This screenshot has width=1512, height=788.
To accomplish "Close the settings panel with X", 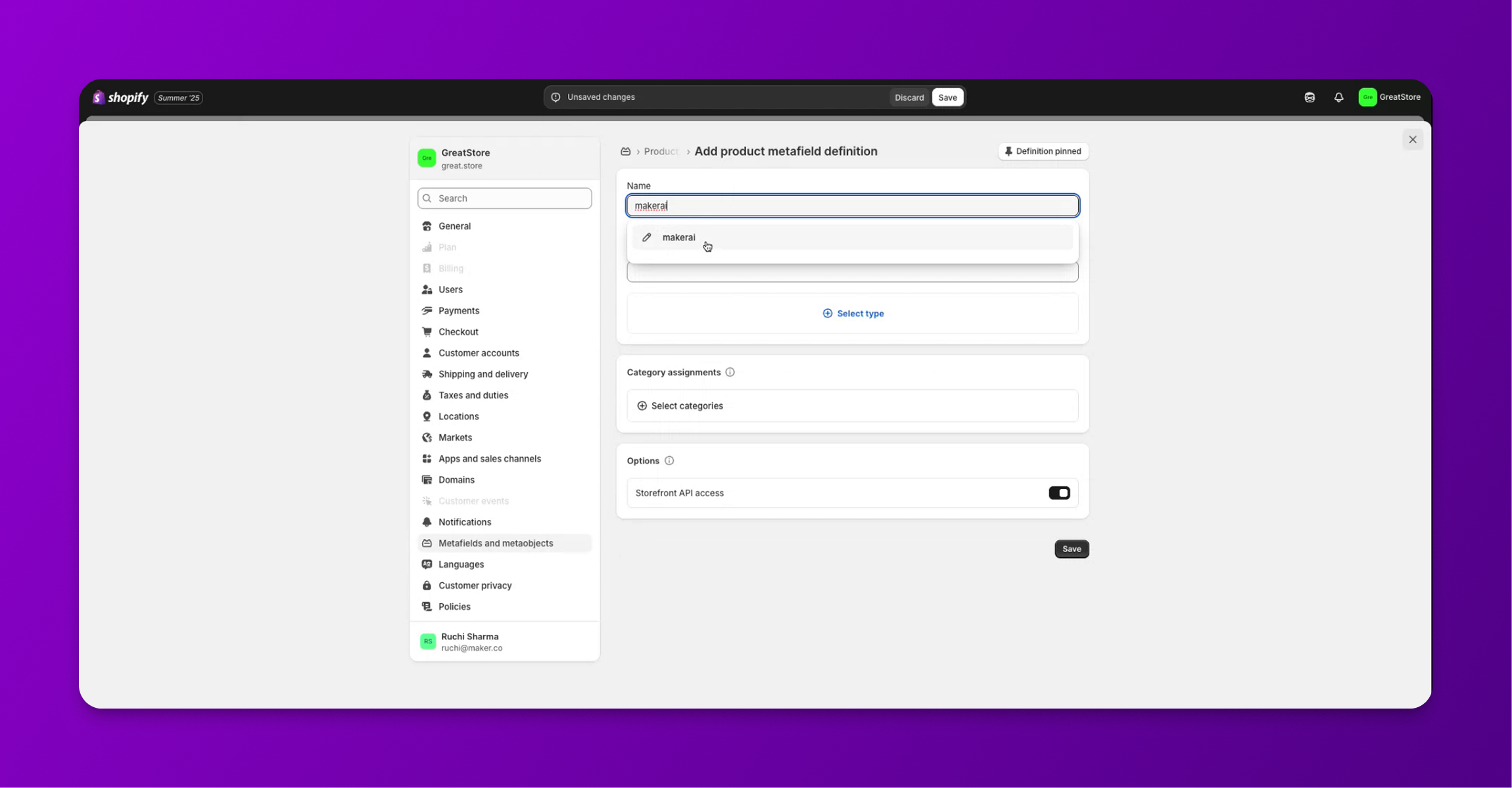I will [1412, 139].
